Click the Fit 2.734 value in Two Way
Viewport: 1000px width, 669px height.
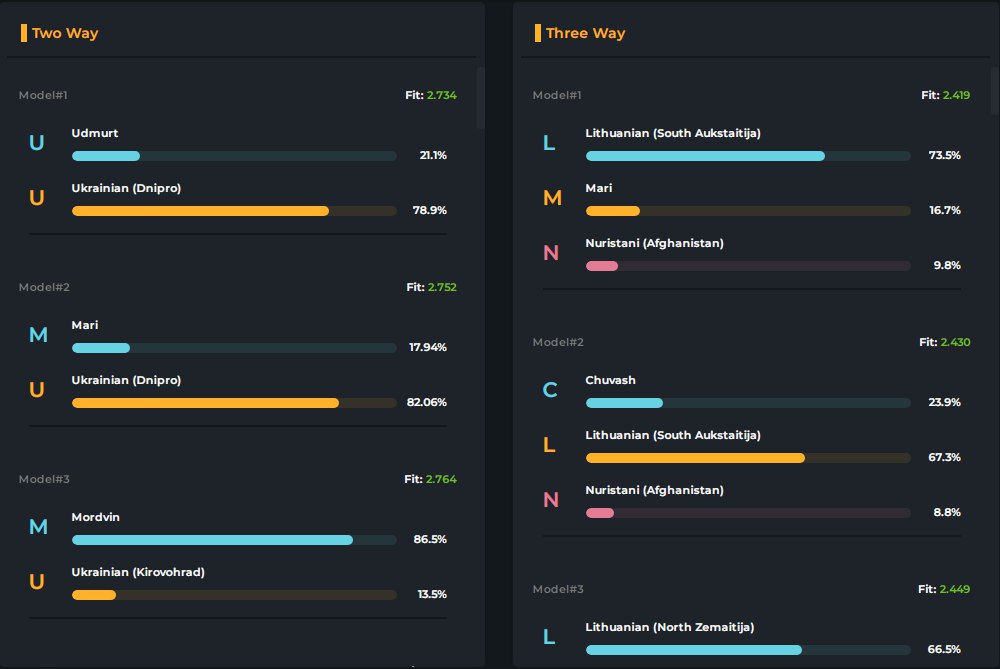click(x=441, y=95)
